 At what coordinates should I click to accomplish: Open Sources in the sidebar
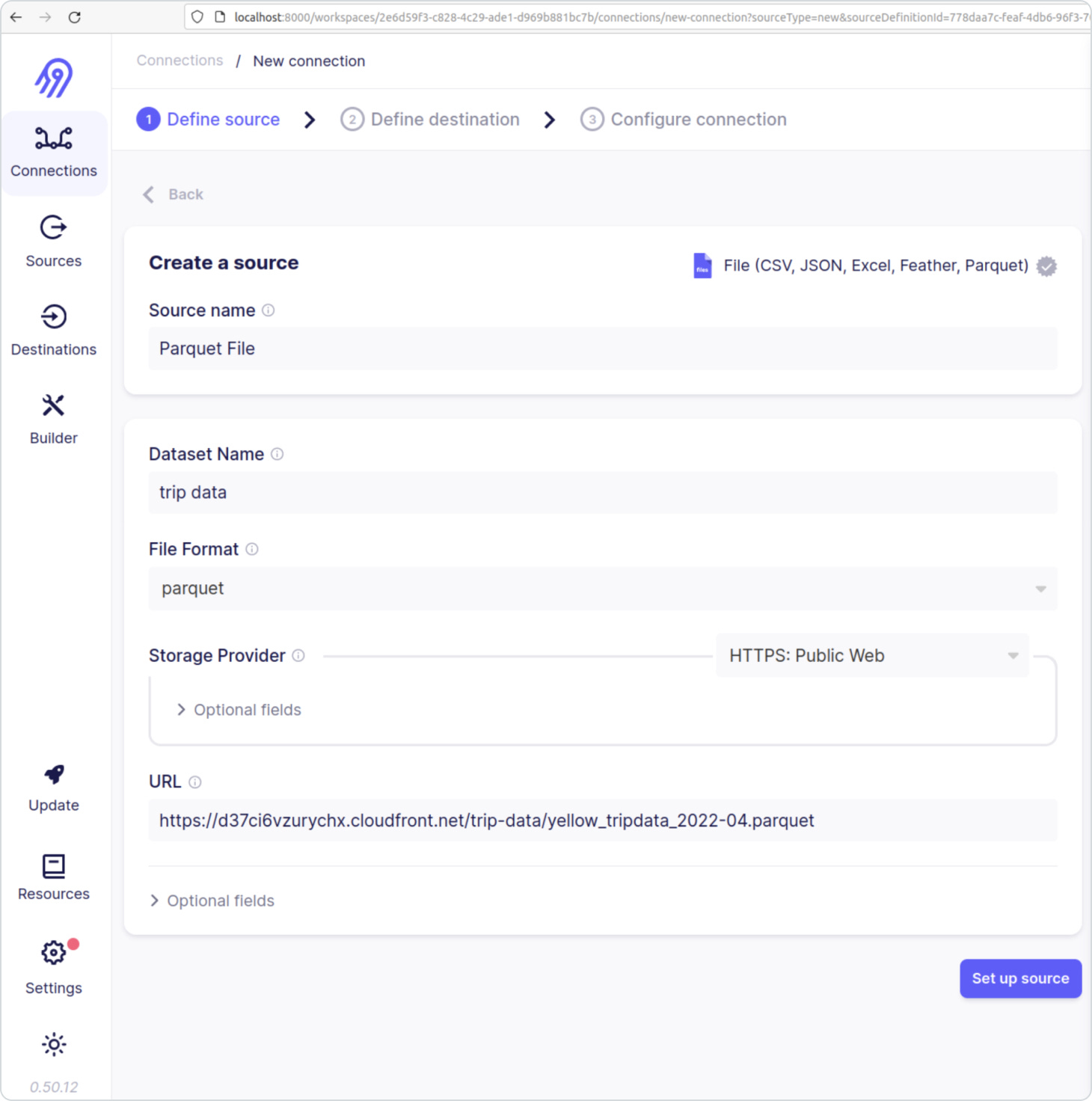tap(54, 242)
